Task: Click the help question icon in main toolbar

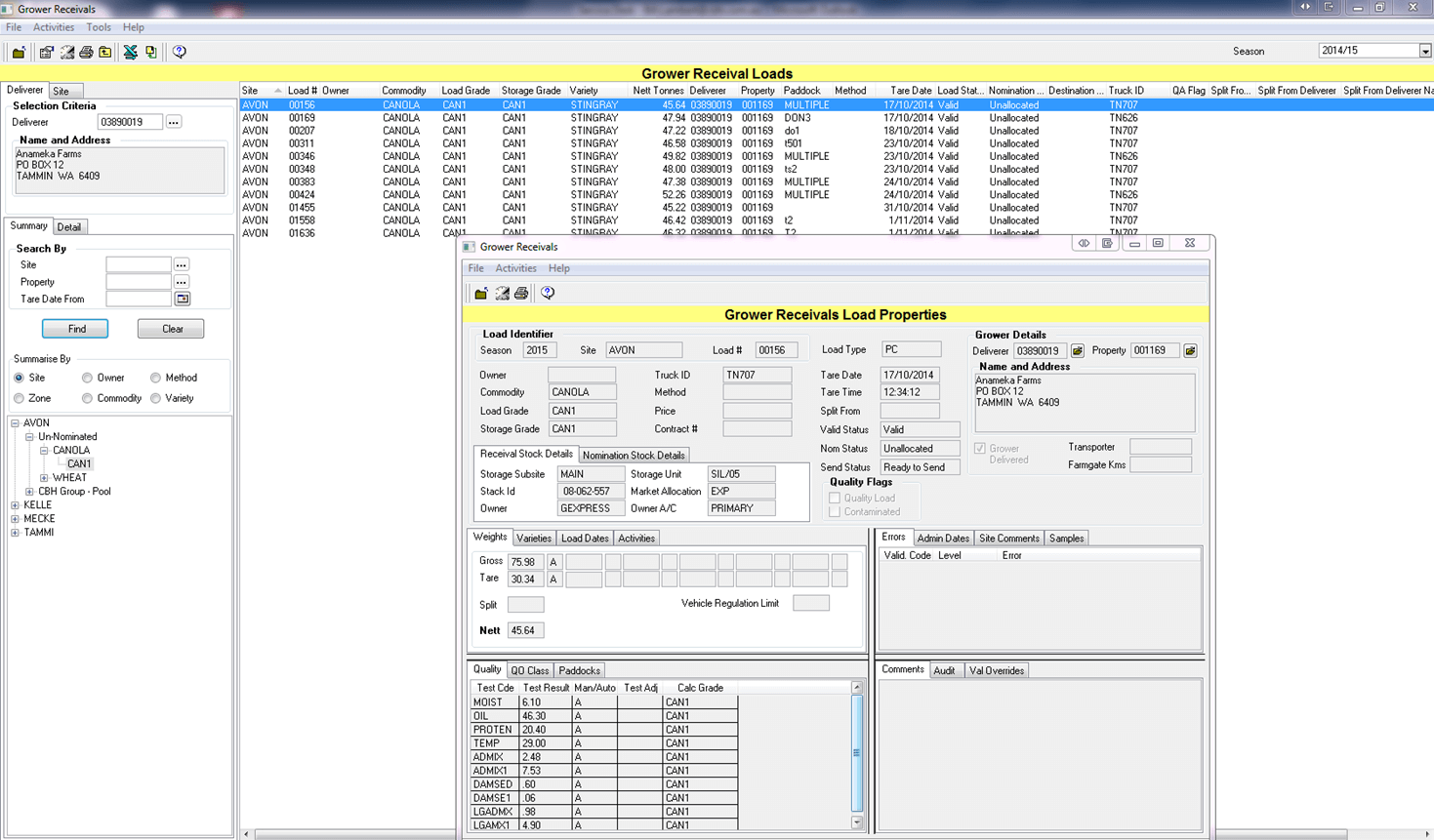Action: coord(180,52)
